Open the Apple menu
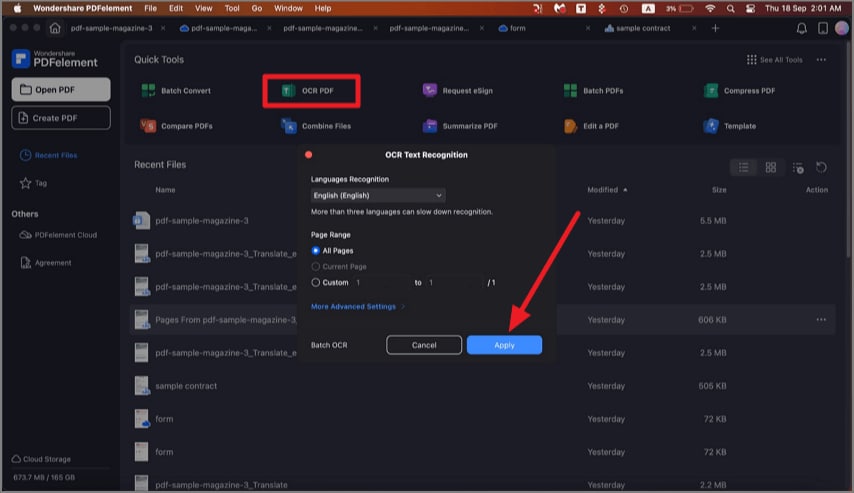This screenshot has height=493, width=854. pos(17,8)
